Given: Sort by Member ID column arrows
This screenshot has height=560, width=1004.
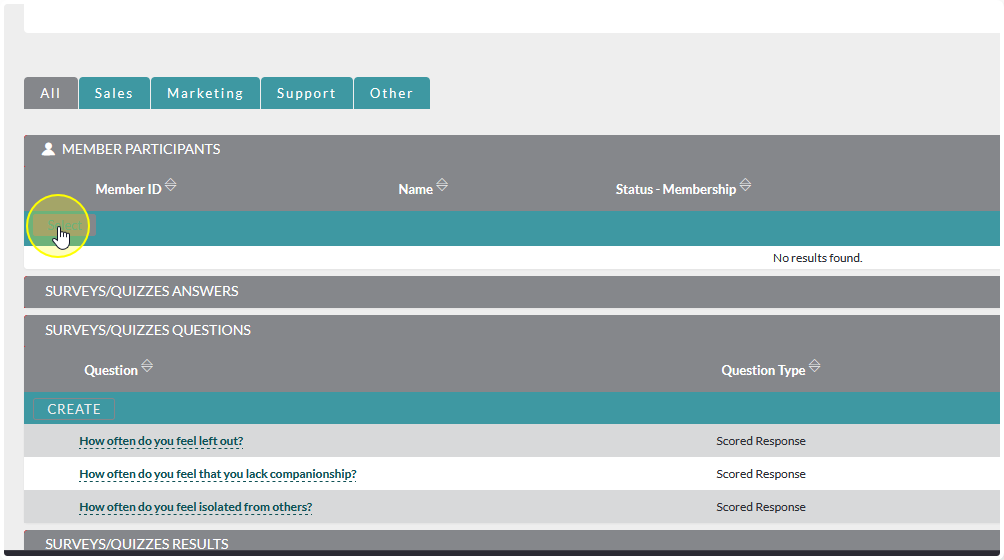Looking at the screenshot, I should click(x=170, y=186).
